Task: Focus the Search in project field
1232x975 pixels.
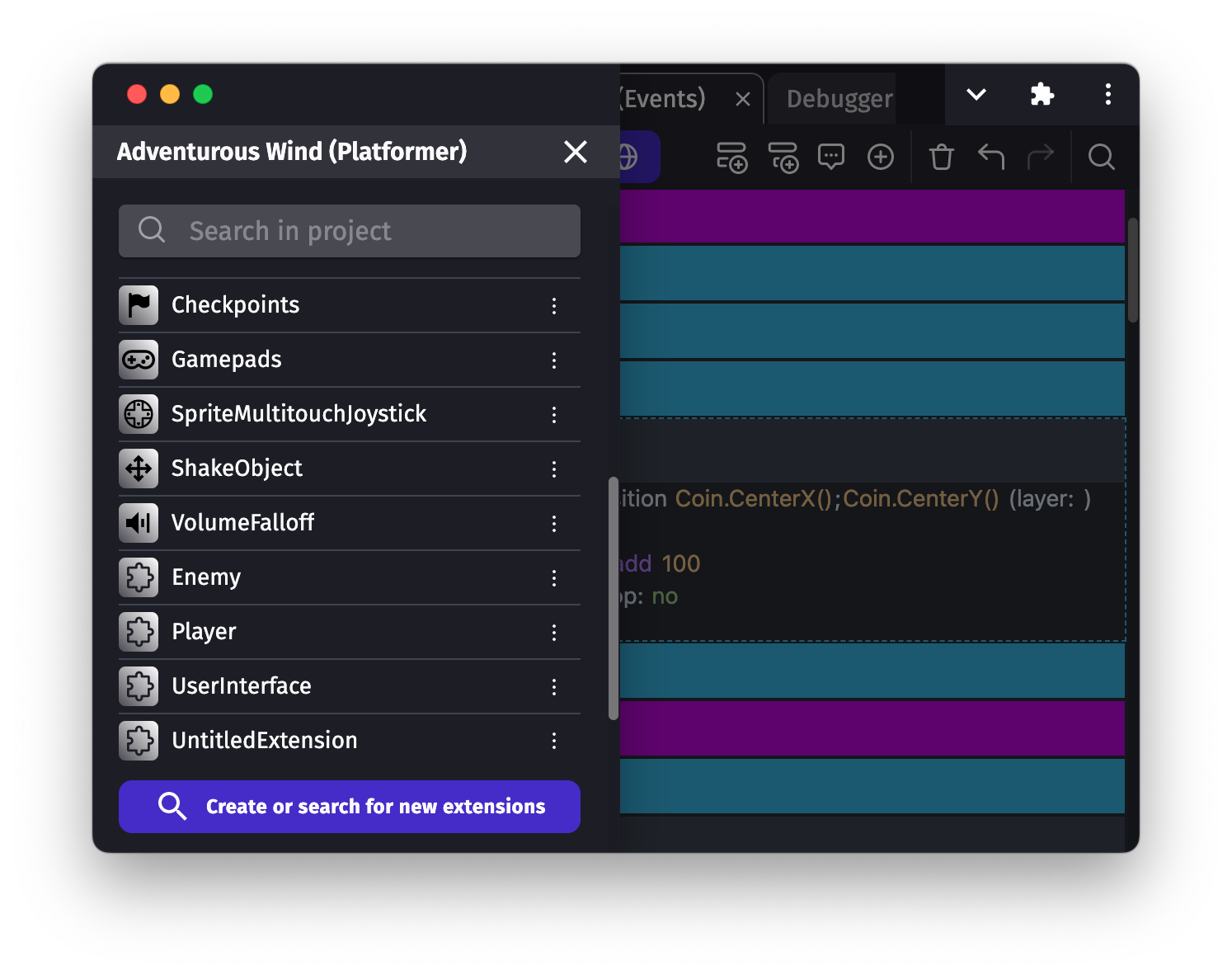Action: [350, 231]
